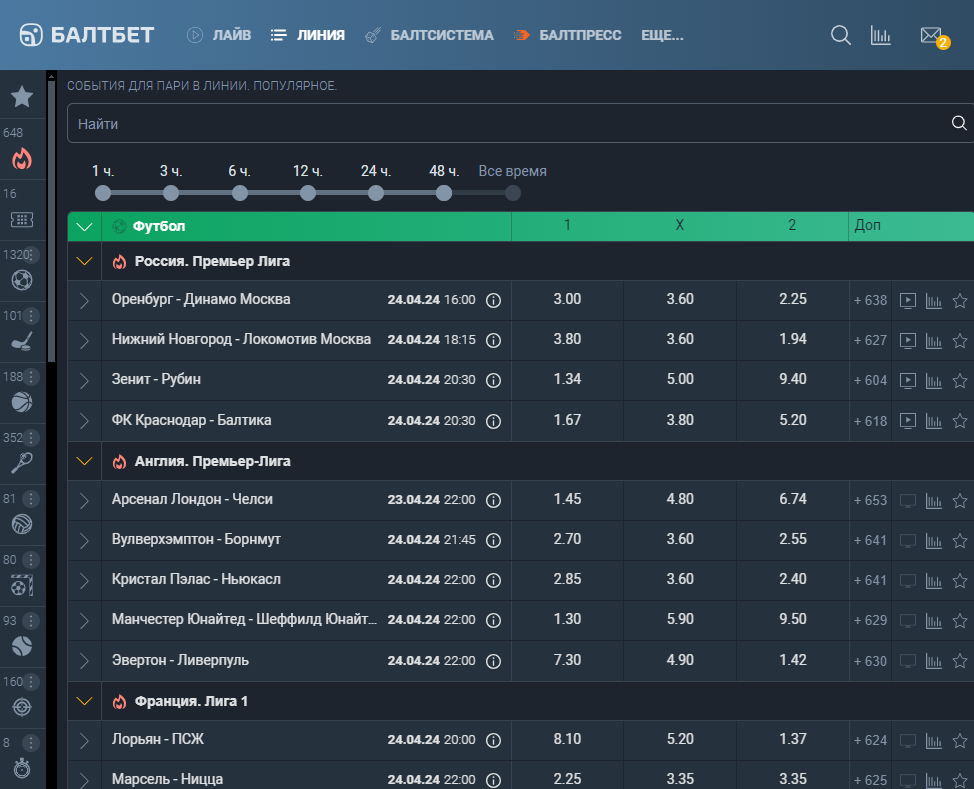Viewport: 974px width, 789px height.
Task: Open the messages envelope icon
Action: click(933, 36)
